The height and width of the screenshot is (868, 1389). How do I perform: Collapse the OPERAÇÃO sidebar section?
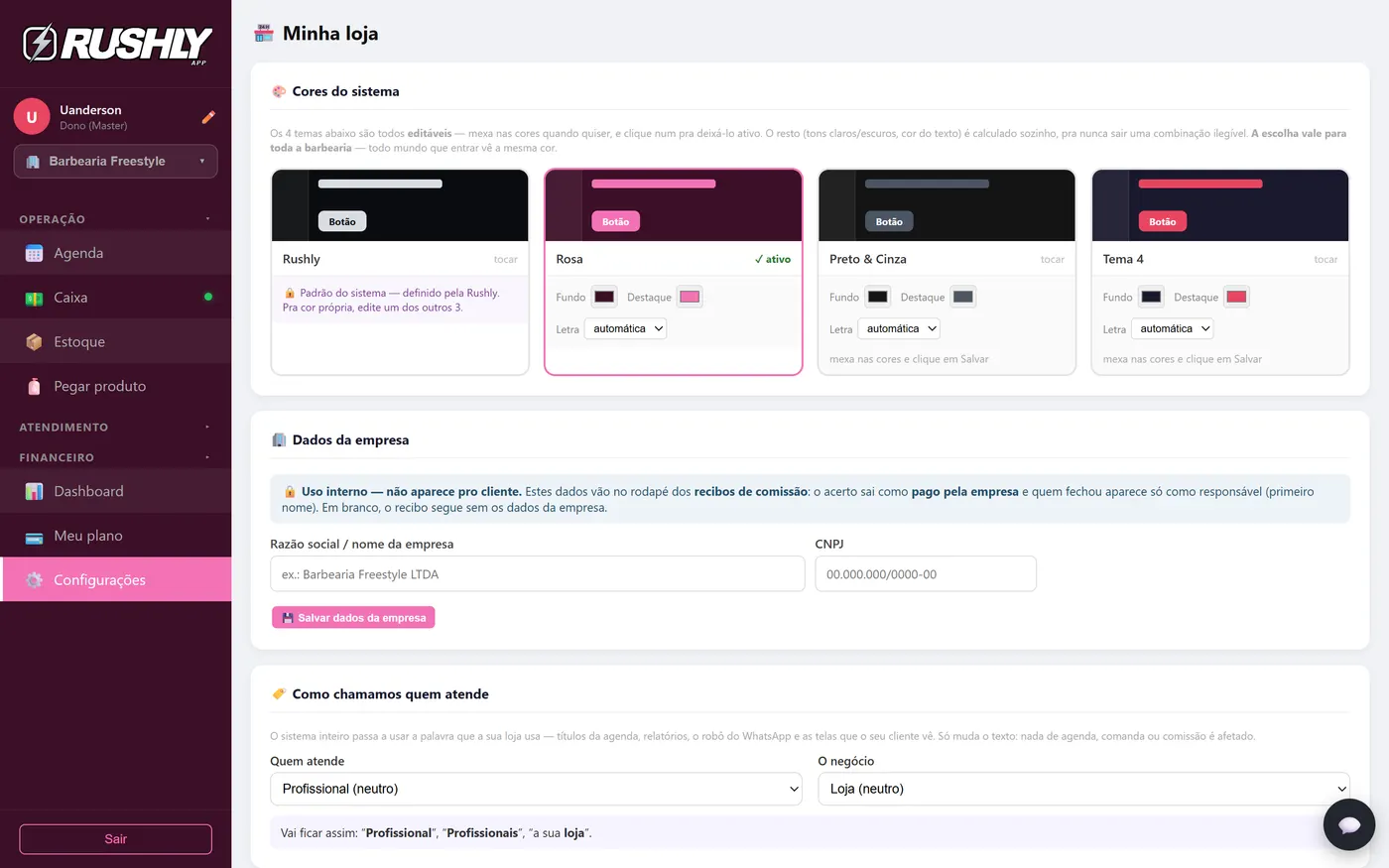pos(115,219)
